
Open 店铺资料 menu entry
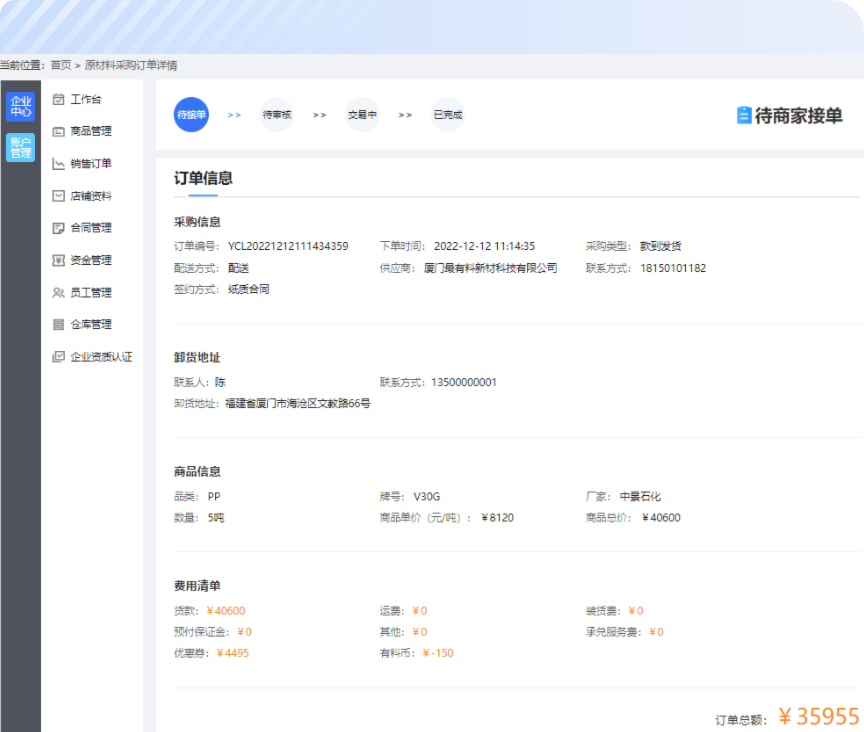[91, 196]
